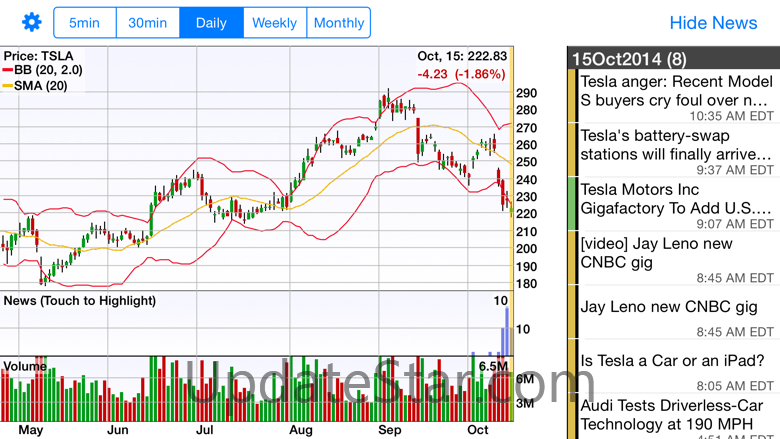
Task: Tap the Volume panel label
Action: (25, 366)
